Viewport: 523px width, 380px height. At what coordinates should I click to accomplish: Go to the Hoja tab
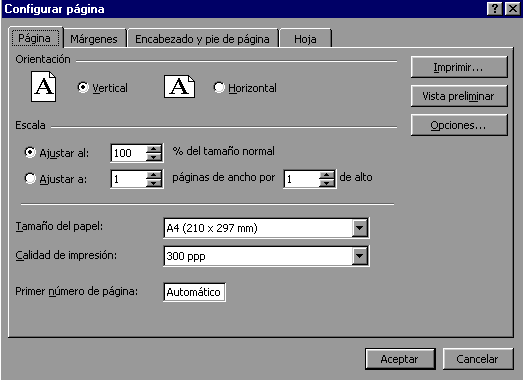click(x=305, y=39)
